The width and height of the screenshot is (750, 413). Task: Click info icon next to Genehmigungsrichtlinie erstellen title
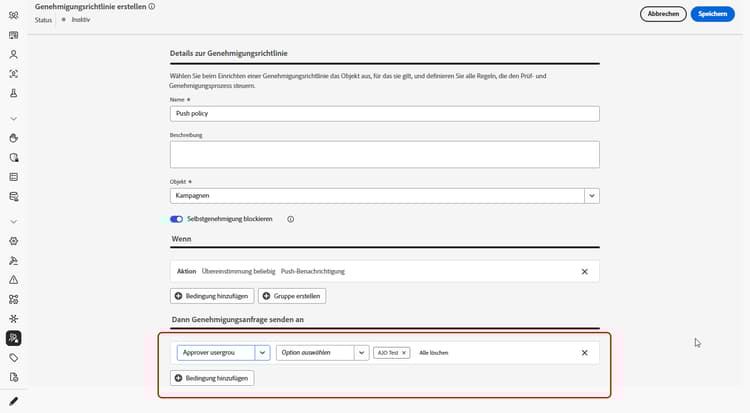coord(152,7)
